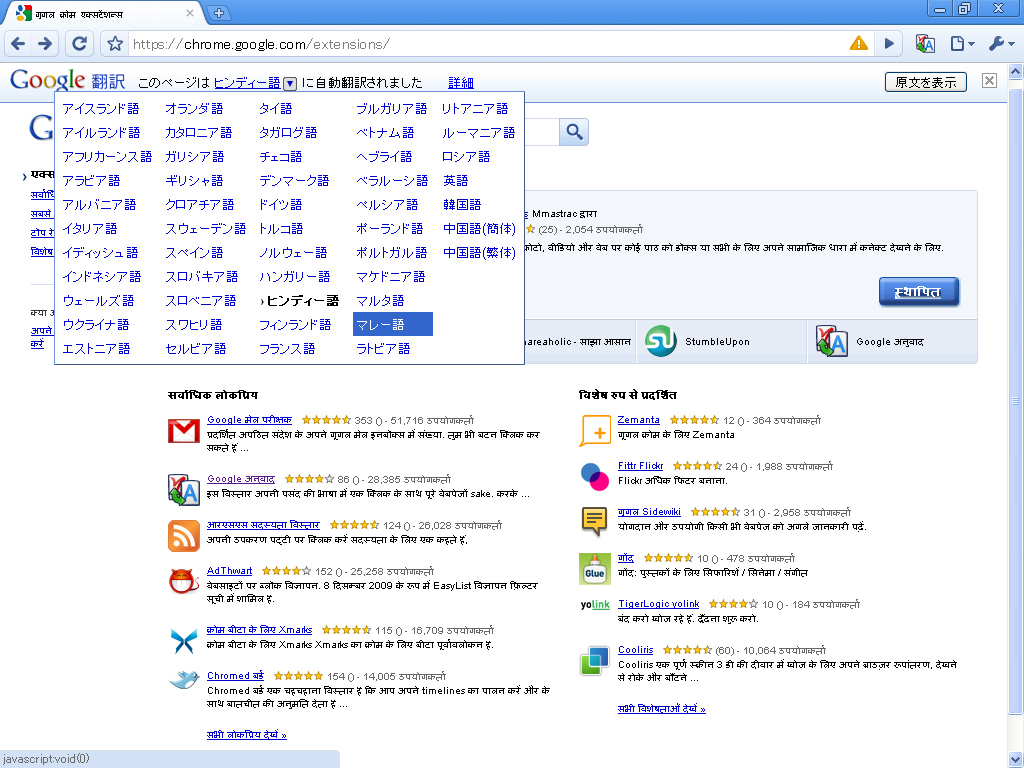1024x768 pixels.
Task: Open the AdThwart extension link
Action: click(229, 571)
